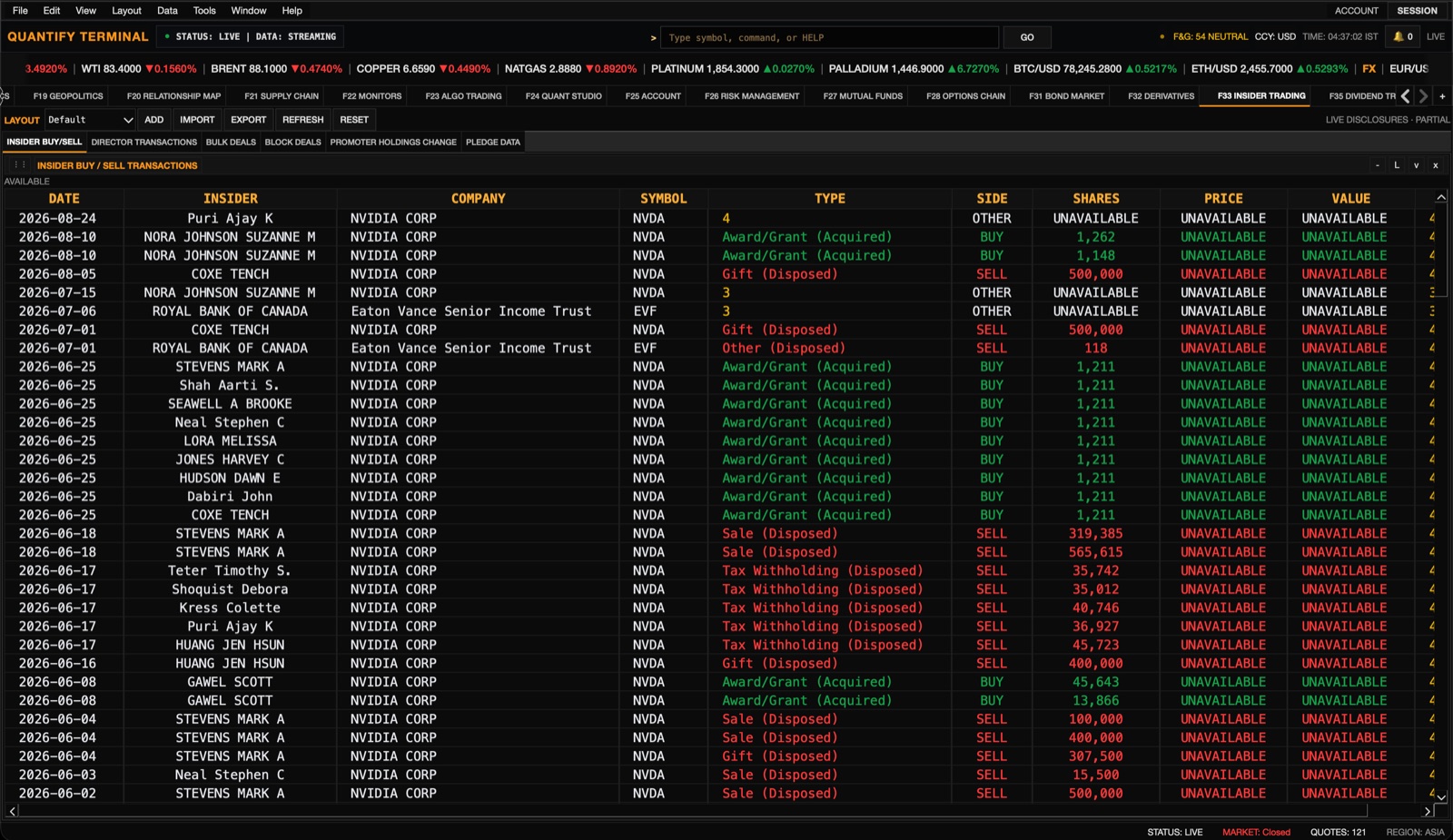Select the F33 Insider Trading tab
1453x840 pixels.
pos(1261,96)
